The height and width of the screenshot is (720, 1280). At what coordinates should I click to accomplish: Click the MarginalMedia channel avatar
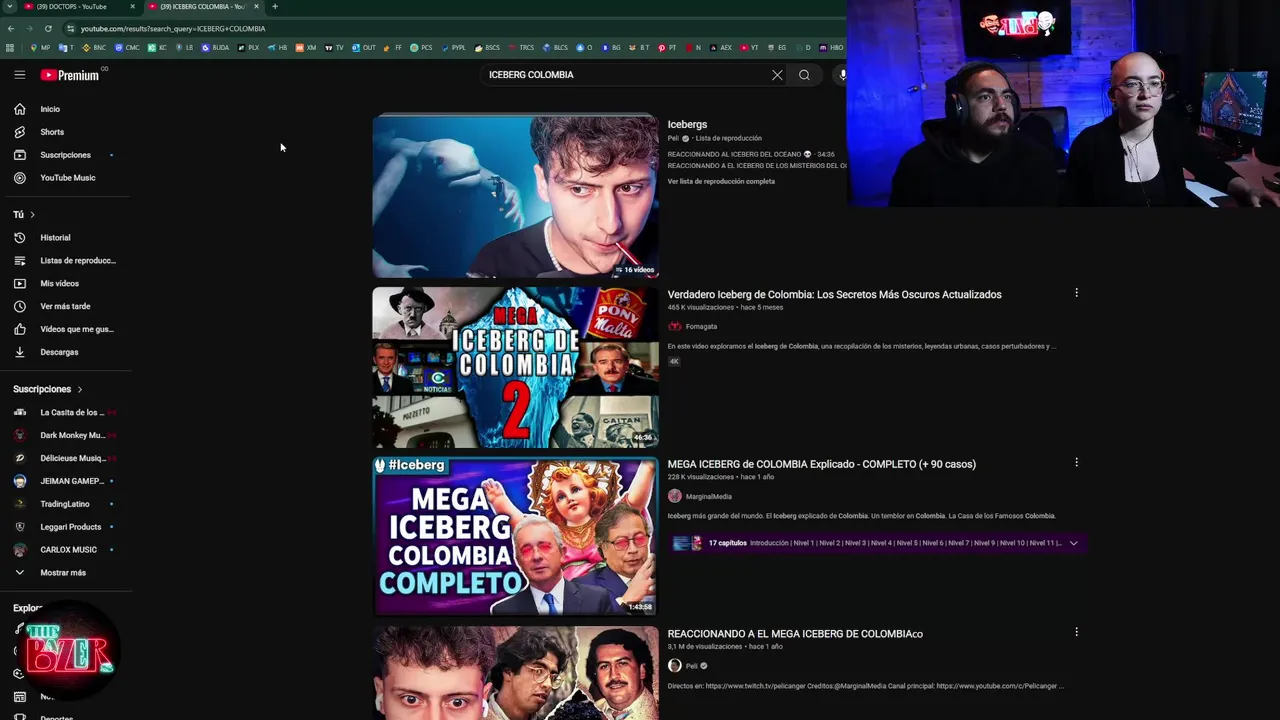pyautogui.click(x=675, y=496)
